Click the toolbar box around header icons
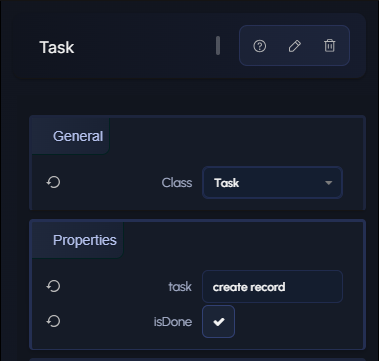Viewport: 379px width, 361px height. (x=294, y=46)
